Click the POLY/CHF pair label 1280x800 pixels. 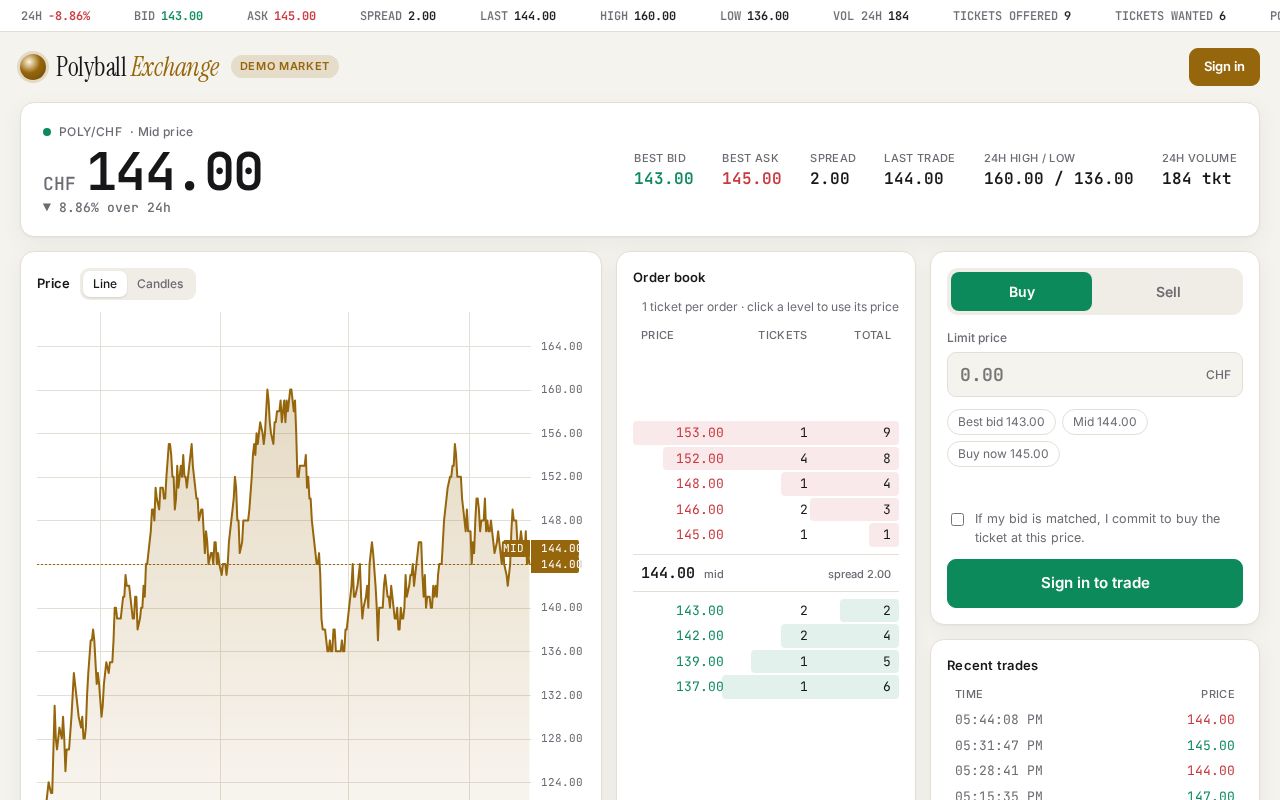click(90, 132)
